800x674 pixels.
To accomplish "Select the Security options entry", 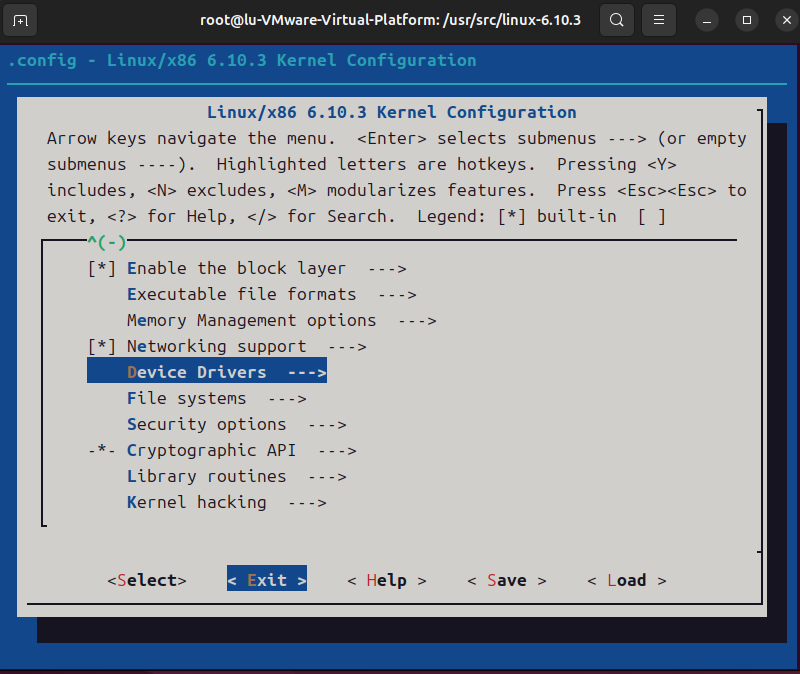I will (x=206, y=424).
